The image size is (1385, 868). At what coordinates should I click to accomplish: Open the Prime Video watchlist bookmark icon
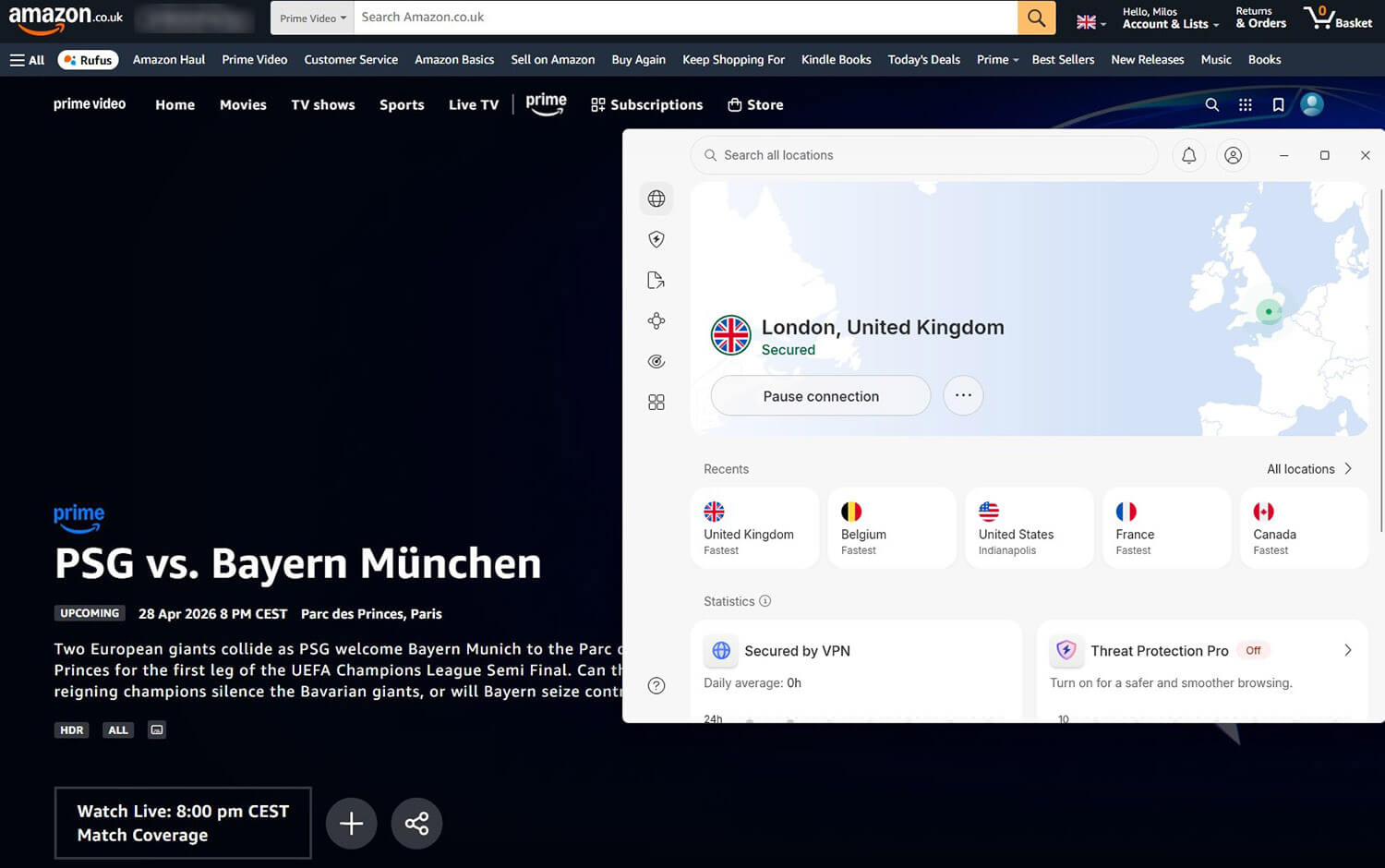point(1278,104)
